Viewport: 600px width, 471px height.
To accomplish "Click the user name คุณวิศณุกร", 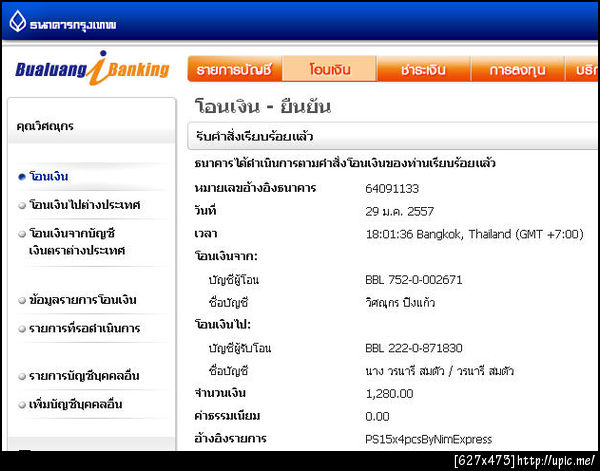I will pos(45,126).
